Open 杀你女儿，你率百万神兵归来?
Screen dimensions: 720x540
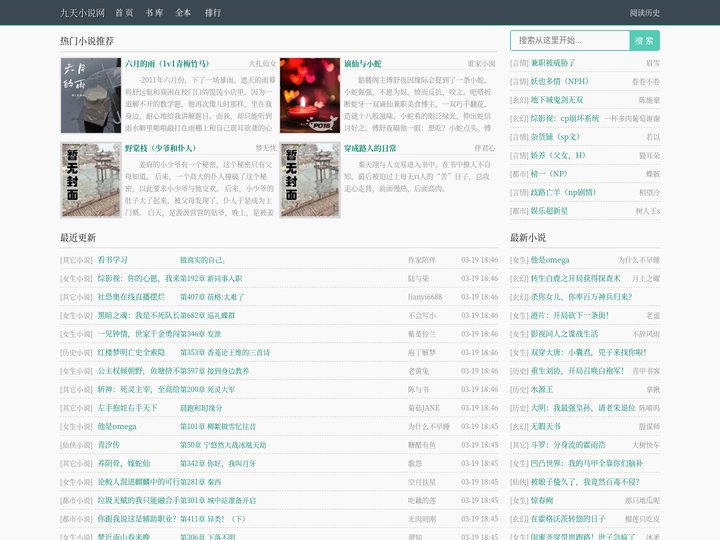click(581, 297)
